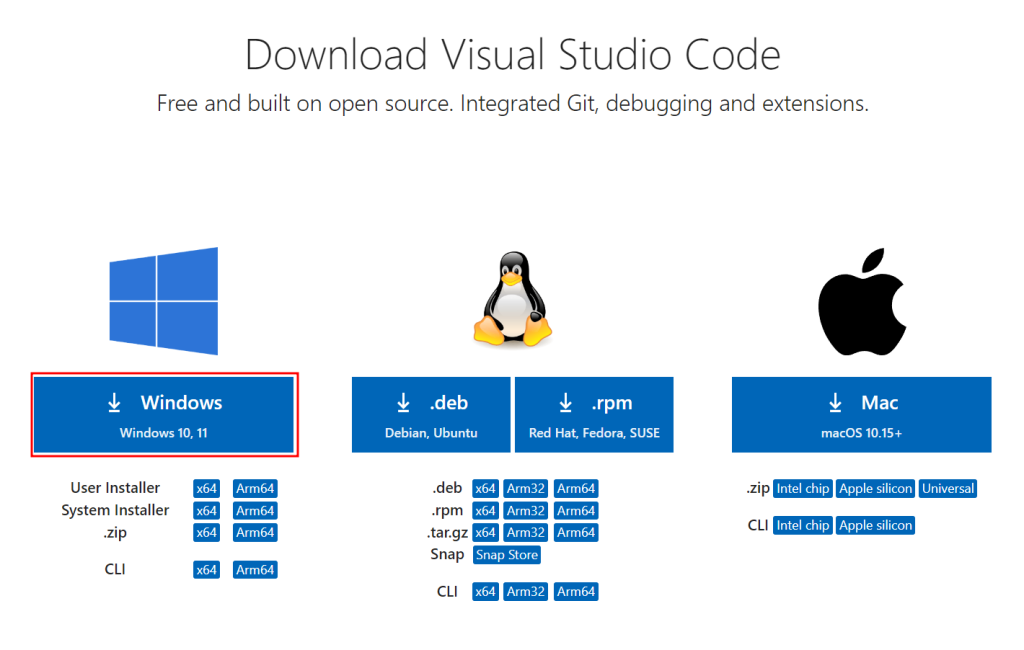1024x650 pixels.
Task: Get Mac .zip Intel chip build
Action: [803, 489]
